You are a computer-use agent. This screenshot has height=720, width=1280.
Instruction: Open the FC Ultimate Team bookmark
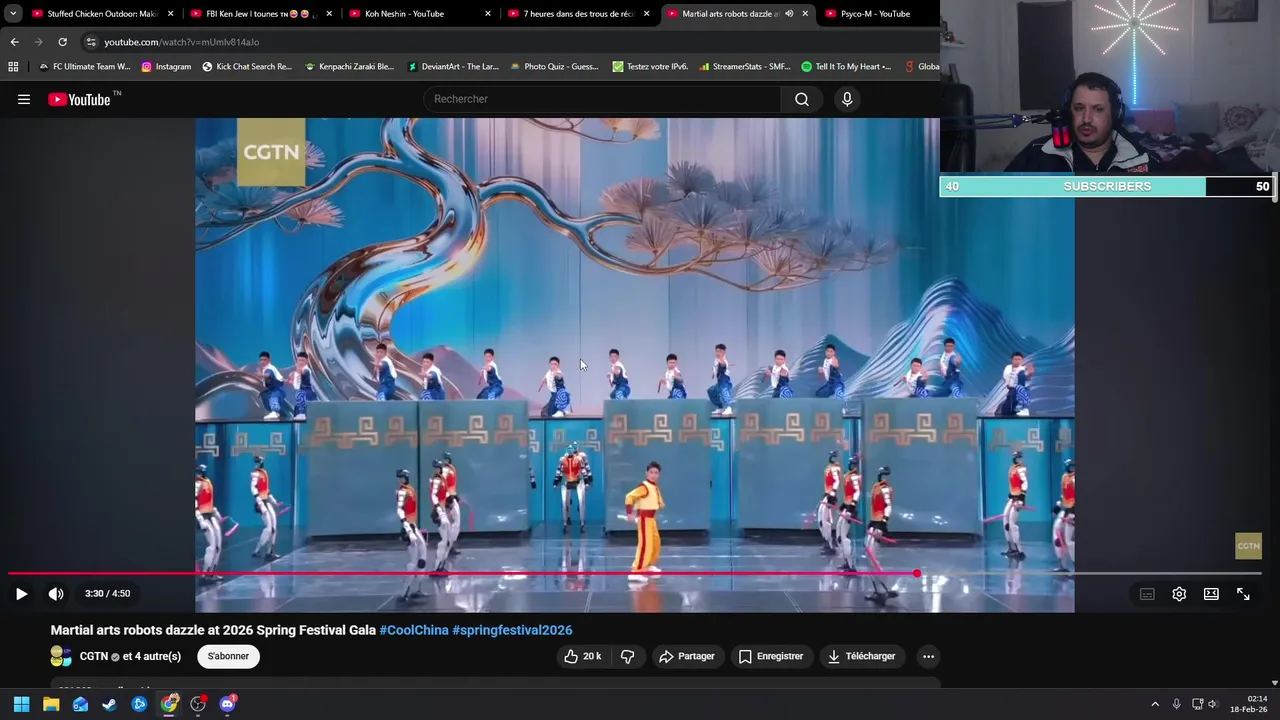pyautogui.click(x=84, y=67)
